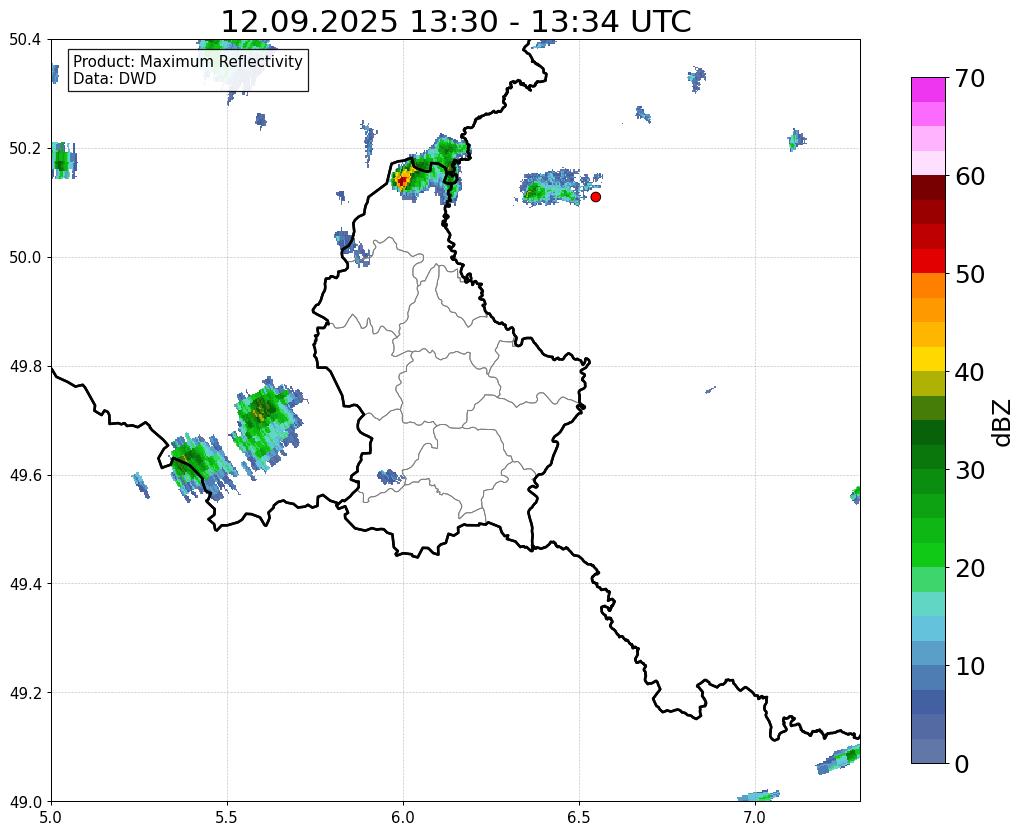Click the magenta top colorbar segment

pyautogui.click(x=928, y=89)
